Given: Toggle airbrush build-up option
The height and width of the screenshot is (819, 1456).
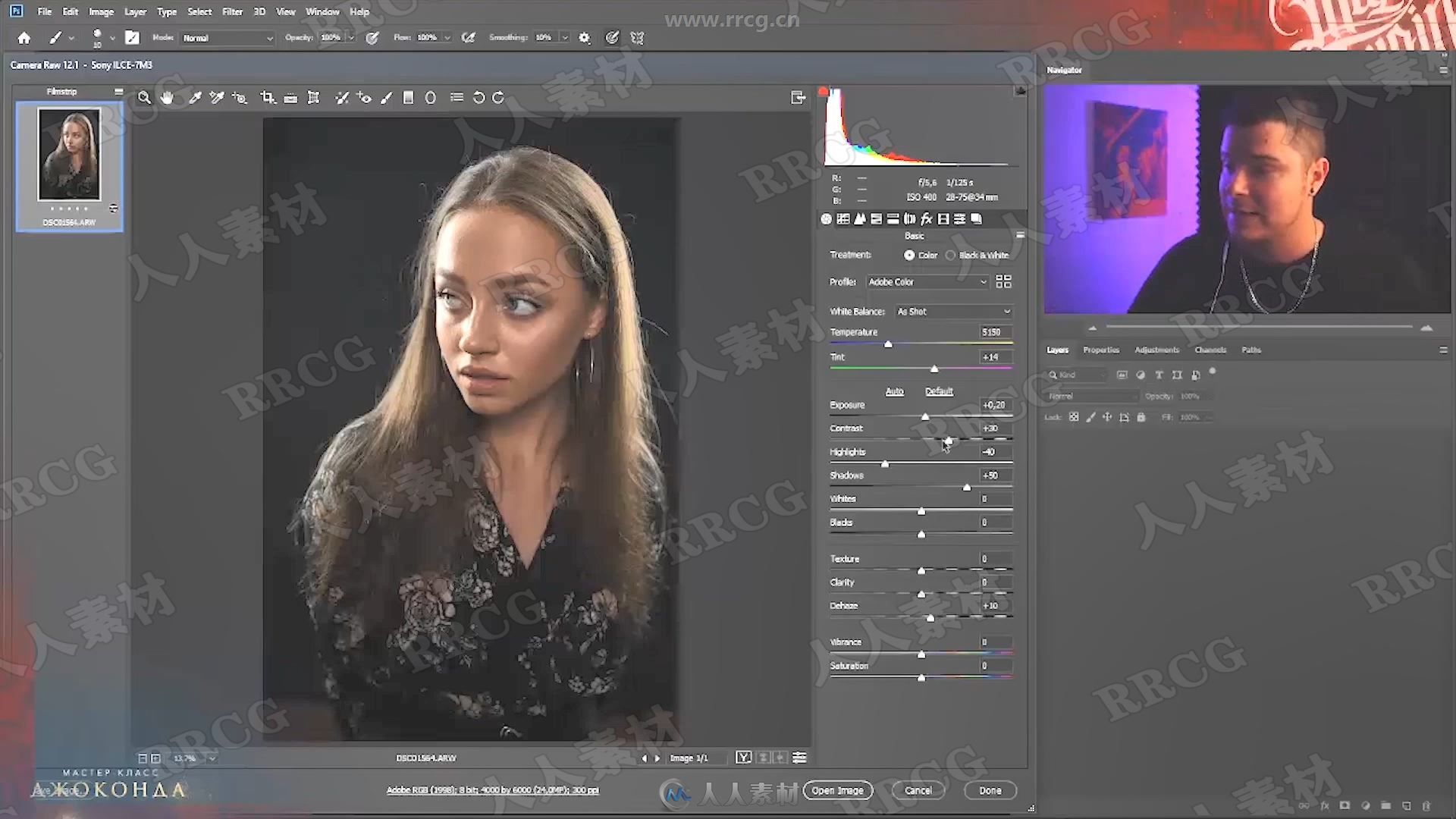Looking at the screenshot, I should pos(469,37).
